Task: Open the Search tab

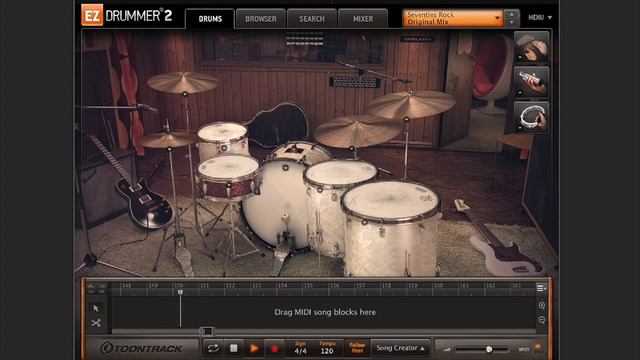Action: (x=312, y=19)
